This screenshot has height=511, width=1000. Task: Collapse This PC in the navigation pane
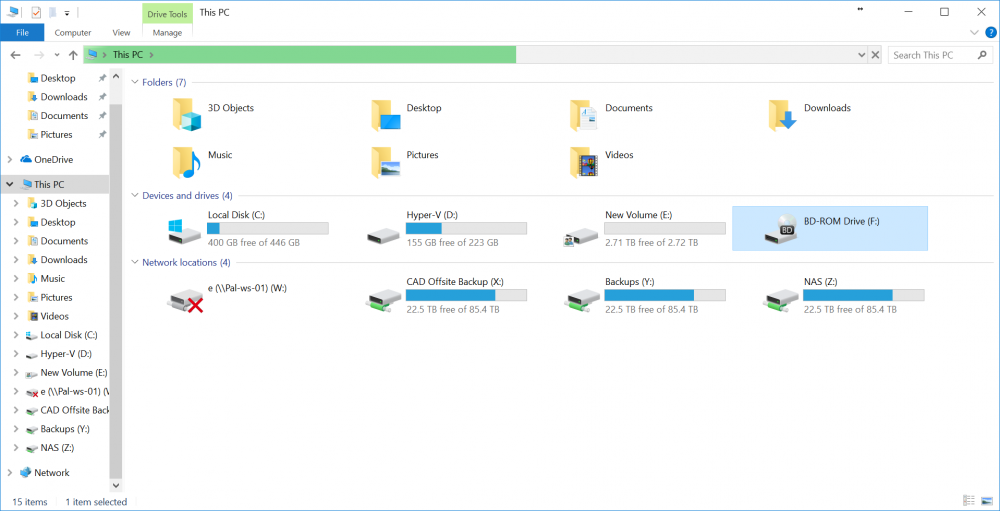[x=10, y=184]
